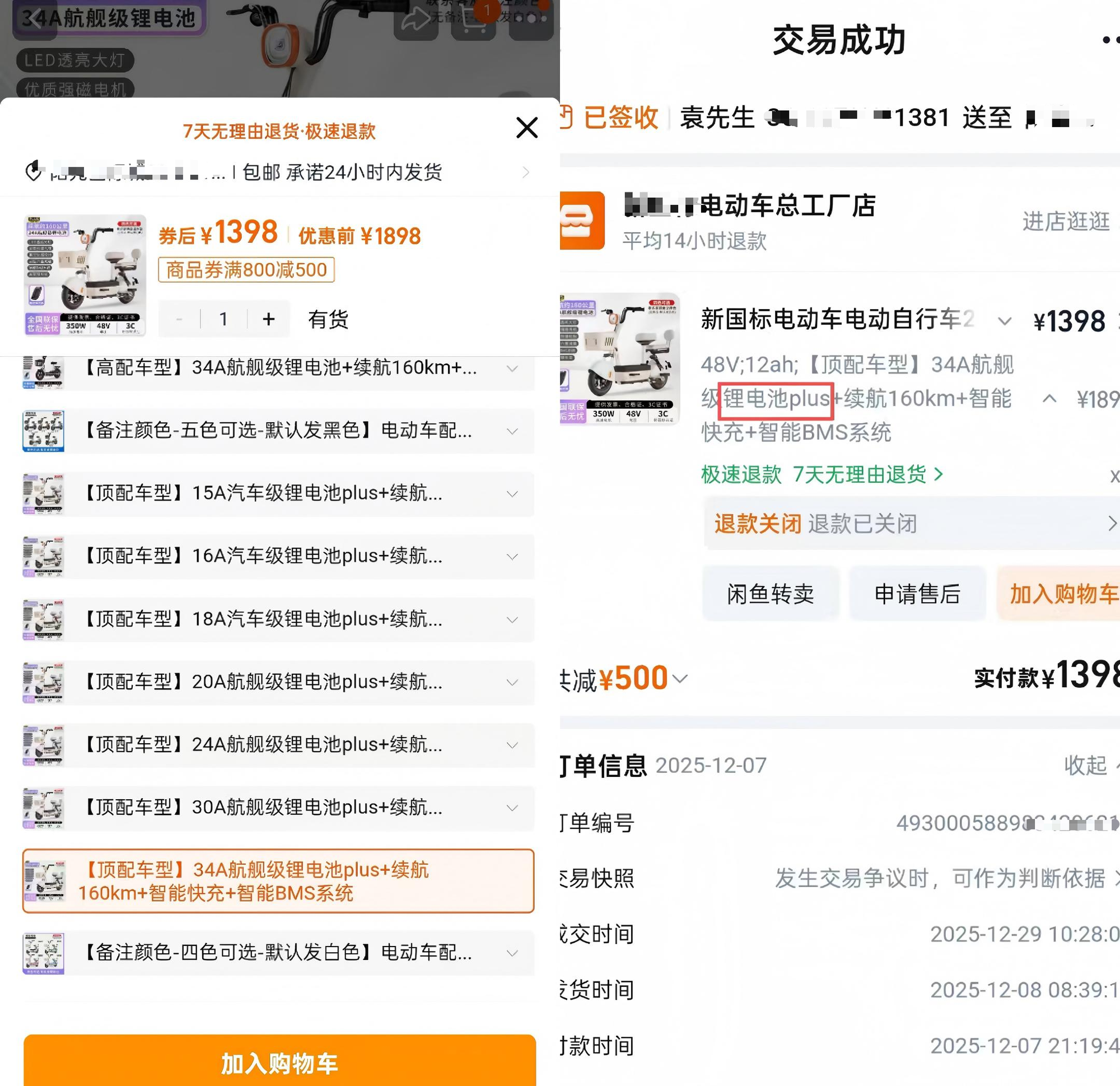Expand the 五色可选 color option chevron

[x=512, y=431]
